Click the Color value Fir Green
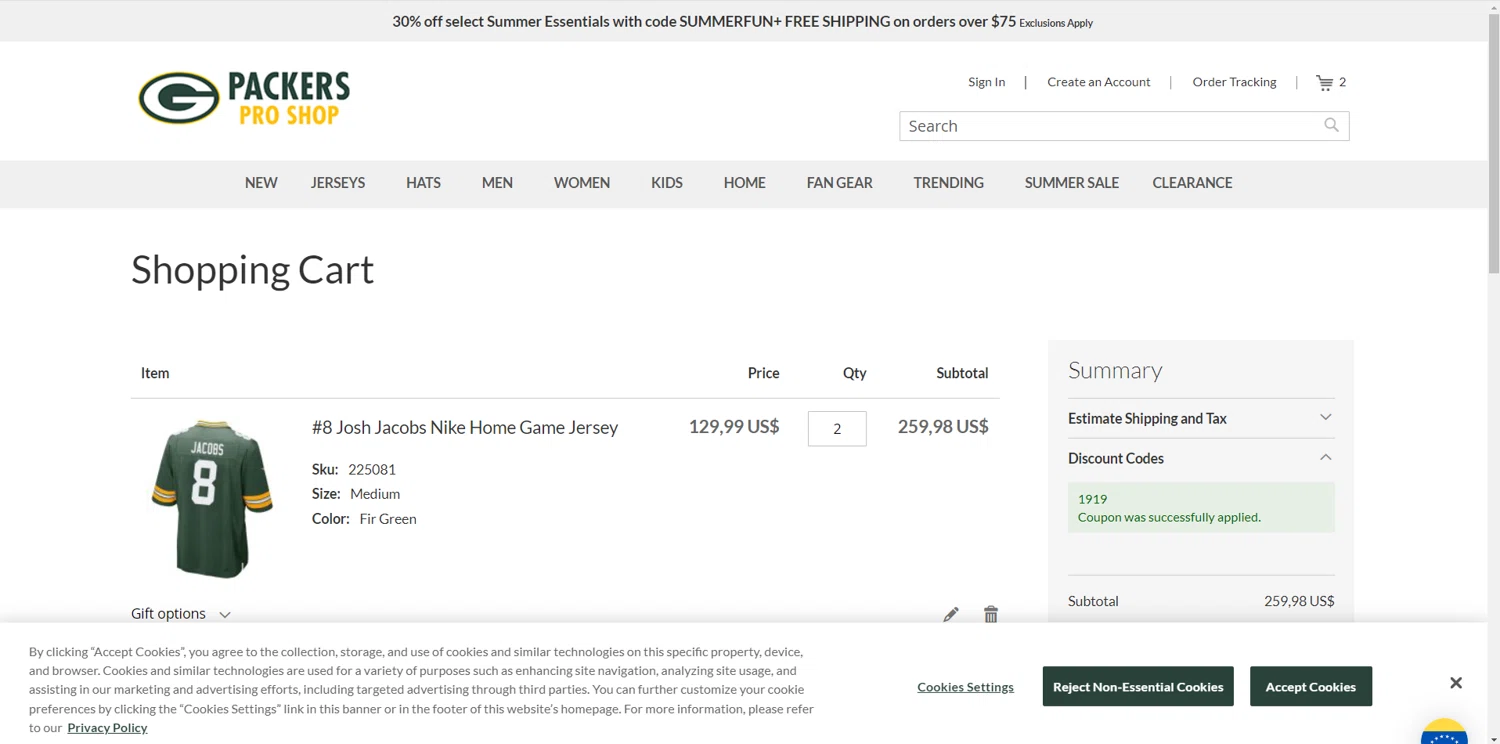Viewport: 1500px width, 744px height. point(388,519)
